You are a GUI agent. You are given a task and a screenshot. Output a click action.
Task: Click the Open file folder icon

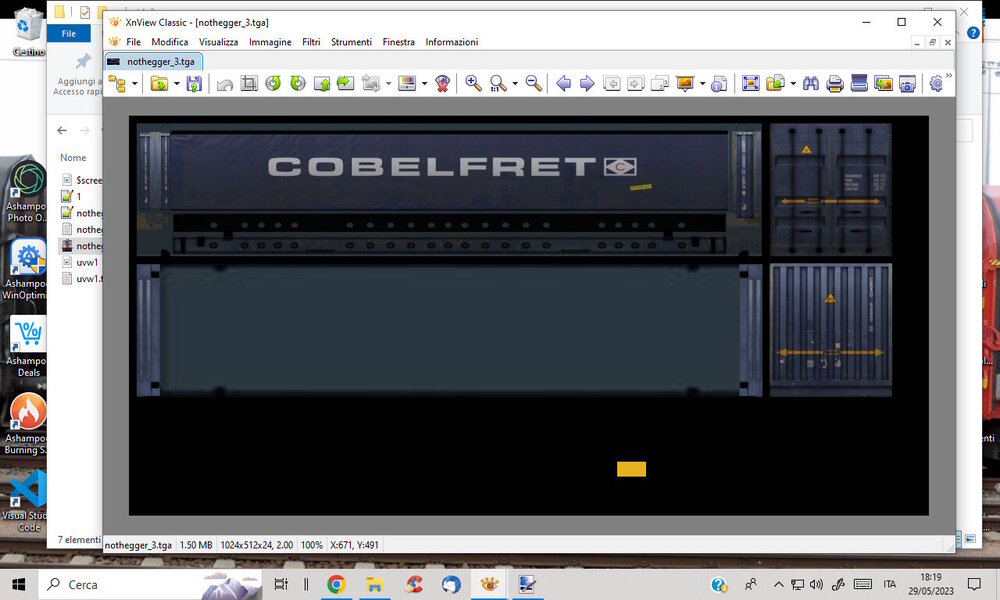tap(159, 84)
